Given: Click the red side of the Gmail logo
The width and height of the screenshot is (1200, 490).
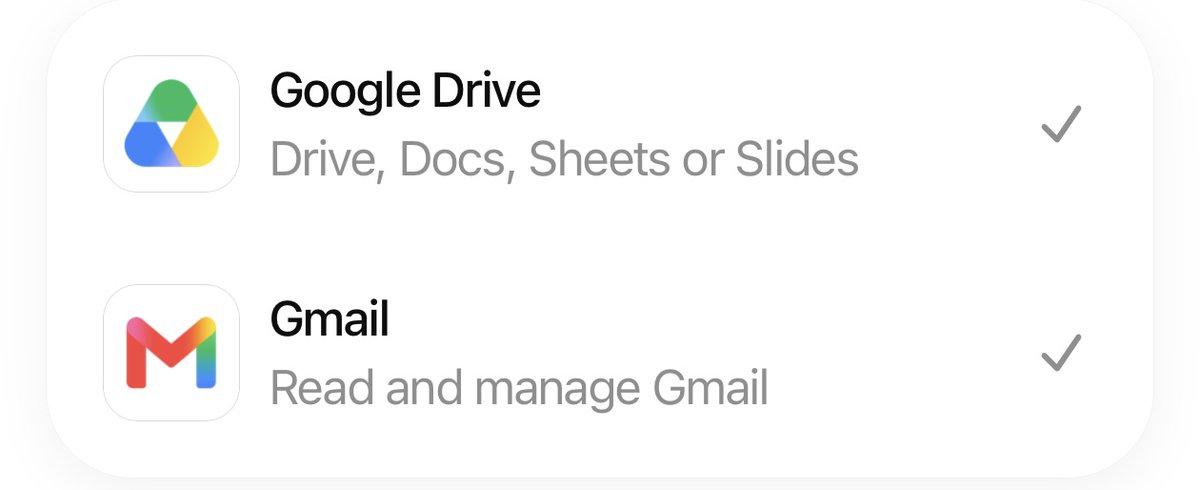Looking at the screenshot, I should click(136, 353).
